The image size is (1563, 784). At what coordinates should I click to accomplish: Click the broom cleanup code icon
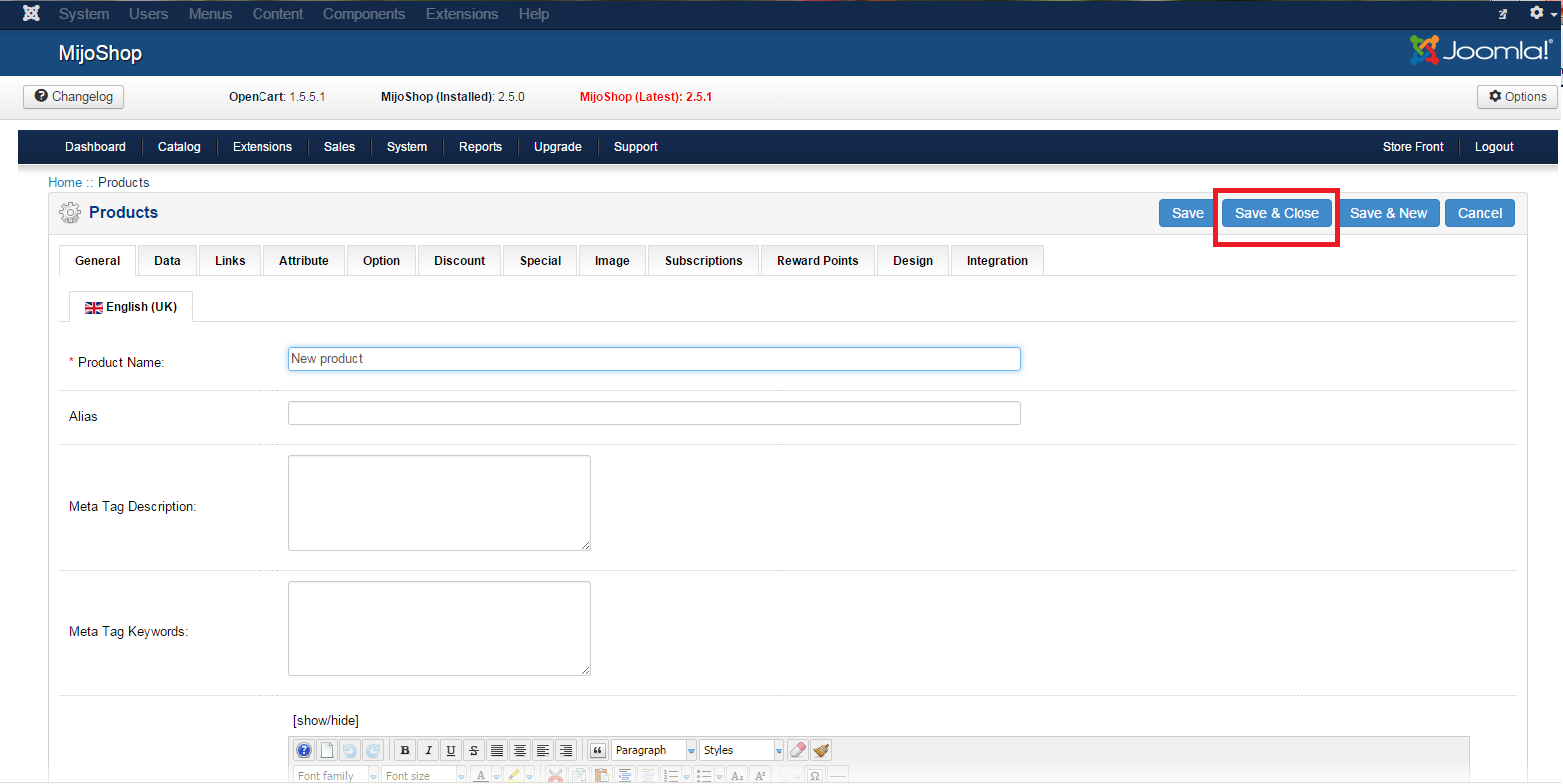(x=821, y=750)
